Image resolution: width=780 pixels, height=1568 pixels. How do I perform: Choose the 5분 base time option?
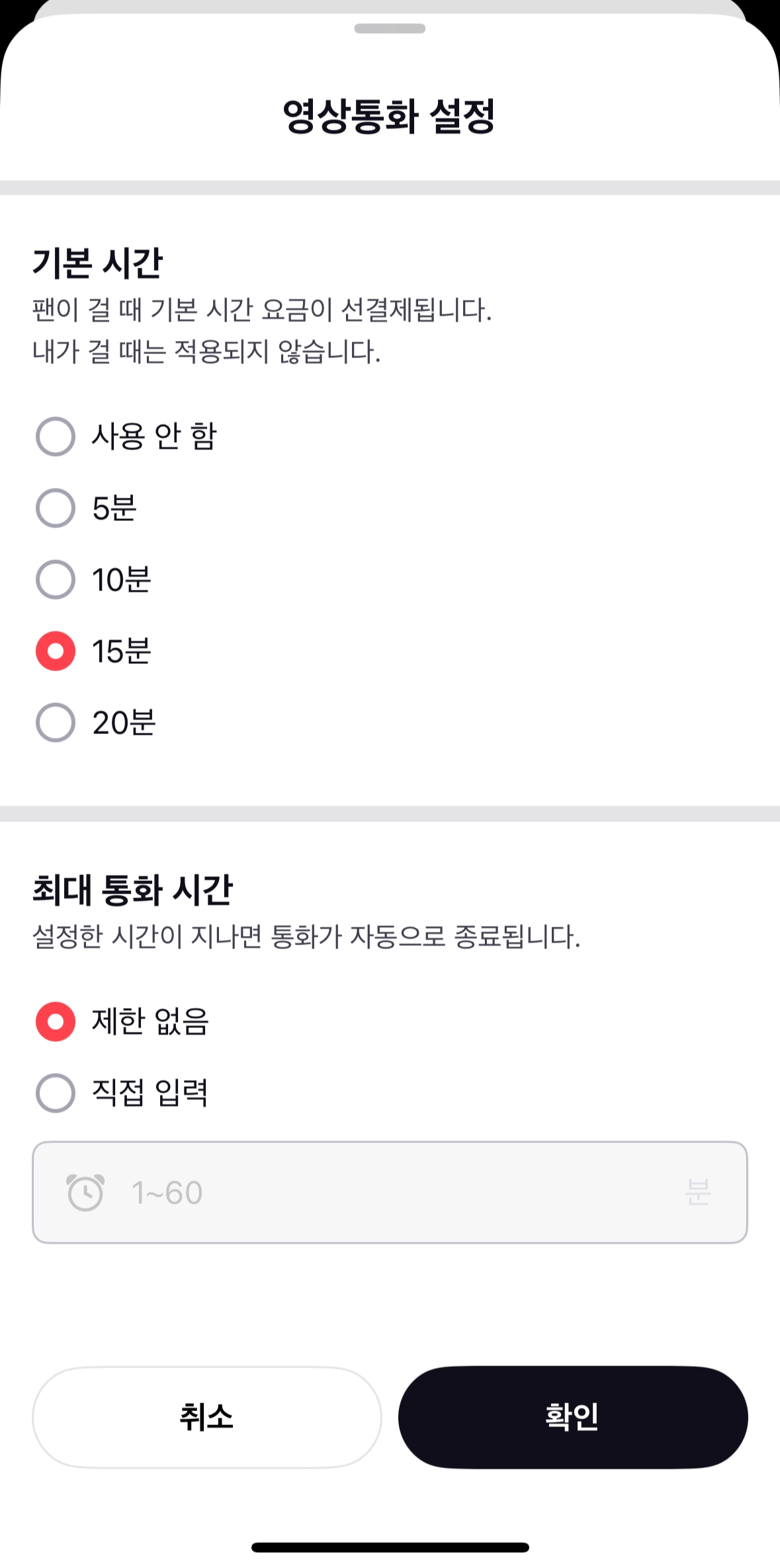click(x=56, y=508)
